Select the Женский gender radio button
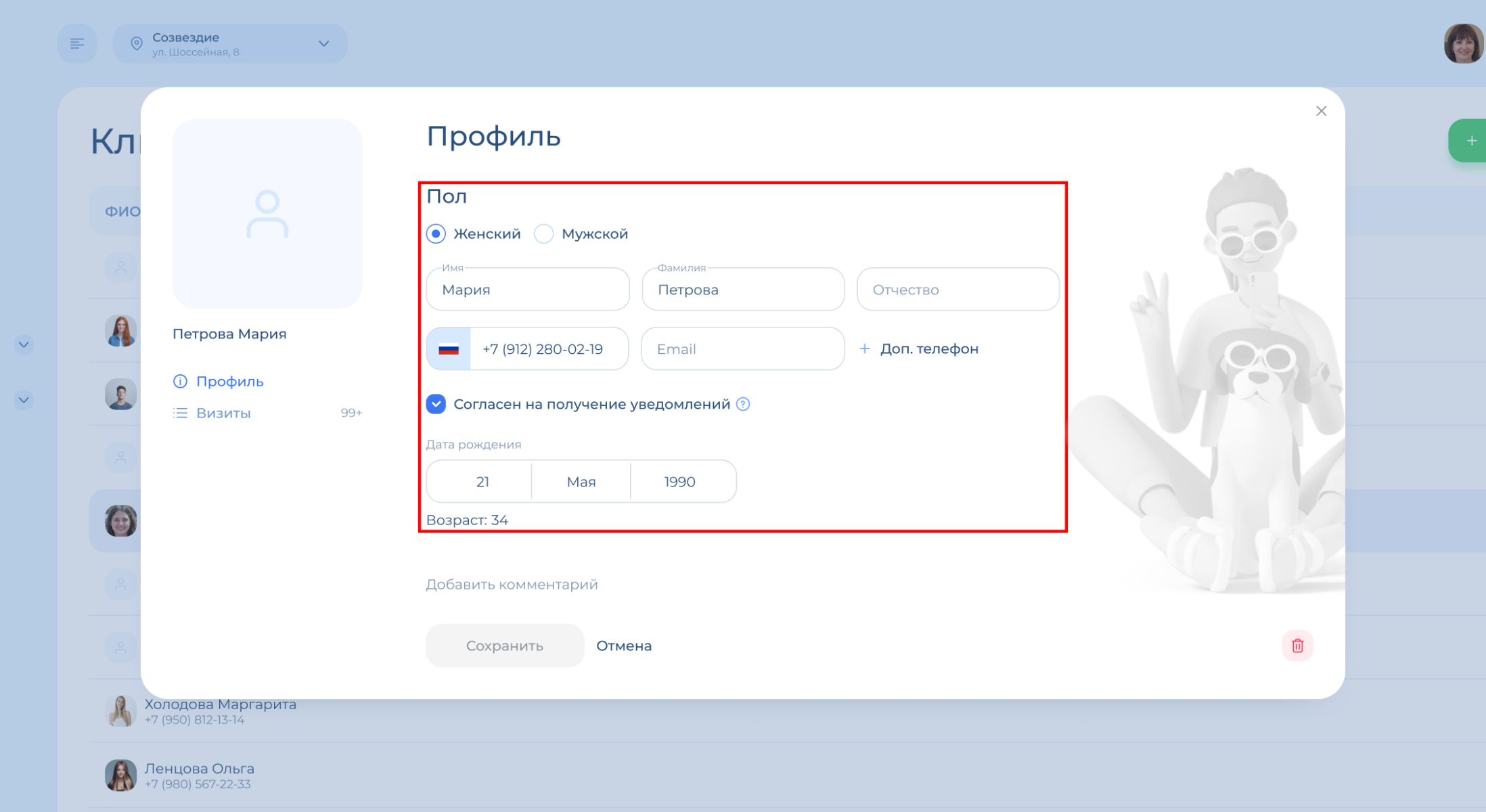 (x=436, y=234)
